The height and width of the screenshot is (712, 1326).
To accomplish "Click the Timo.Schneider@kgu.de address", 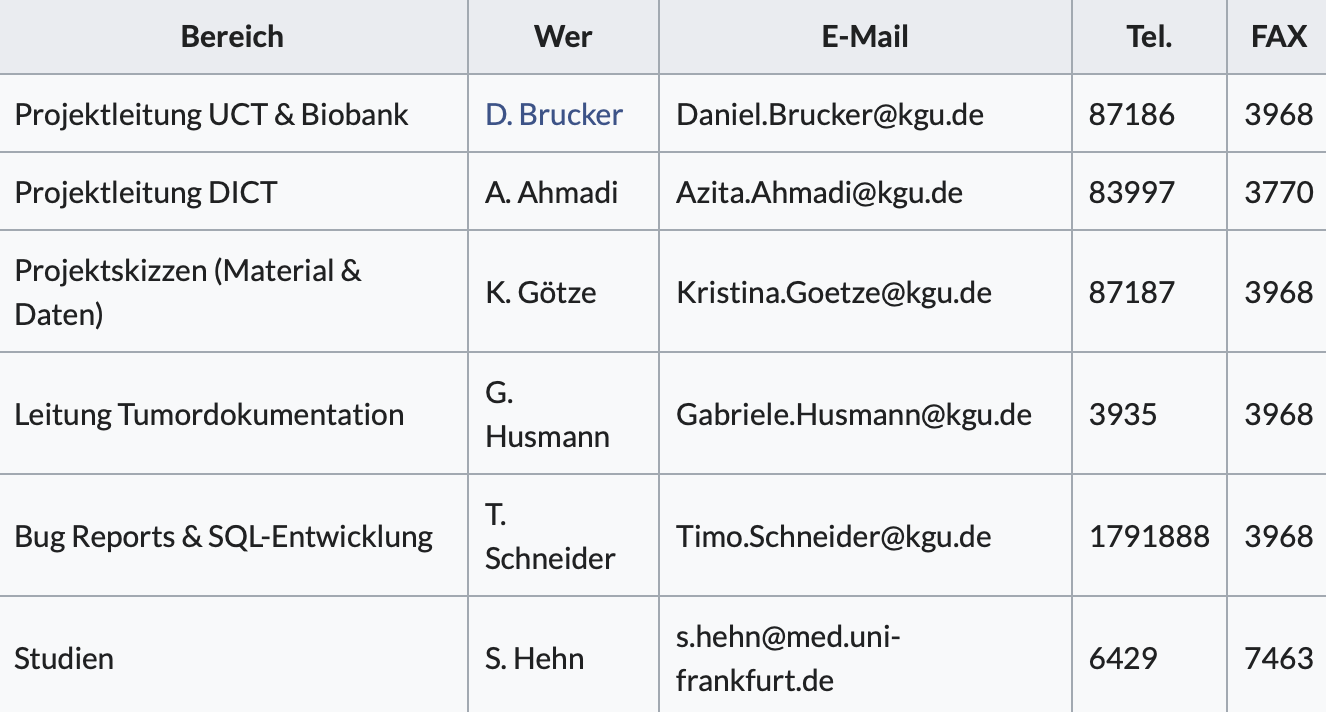I will [x=834, y=536].
